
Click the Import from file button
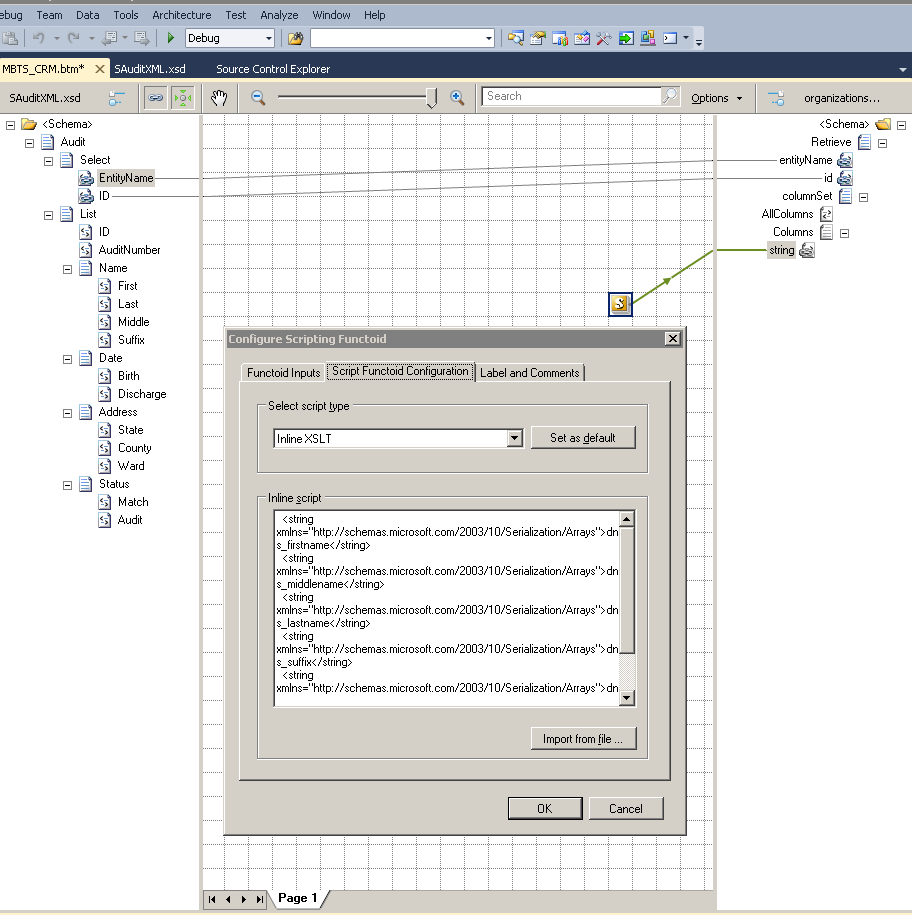(x=583, y=739)
